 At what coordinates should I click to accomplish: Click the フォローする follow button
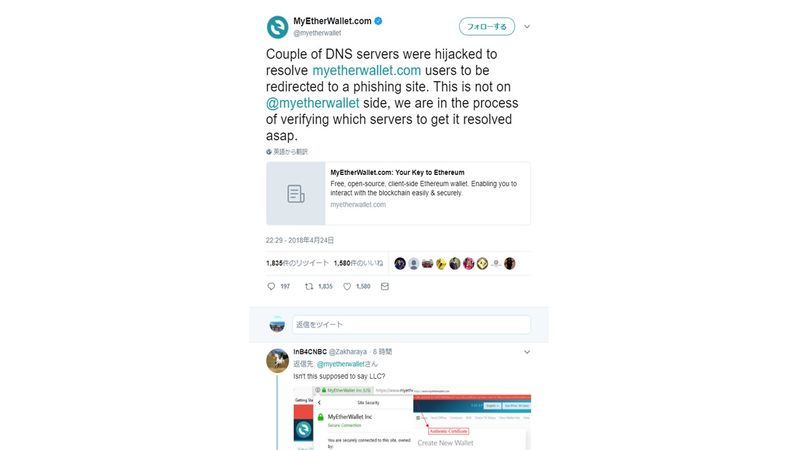(487, 27)
